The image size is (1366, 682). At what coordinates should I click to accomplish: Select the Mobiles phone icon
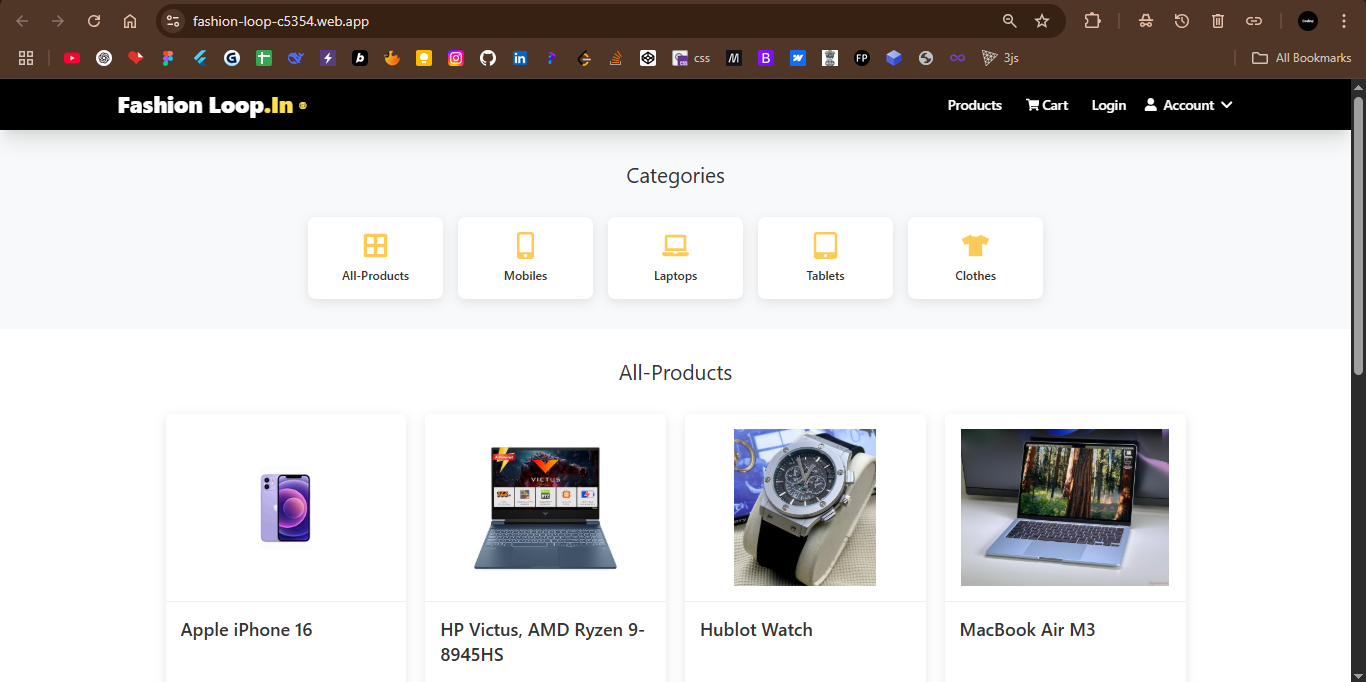tap(525, 245)
